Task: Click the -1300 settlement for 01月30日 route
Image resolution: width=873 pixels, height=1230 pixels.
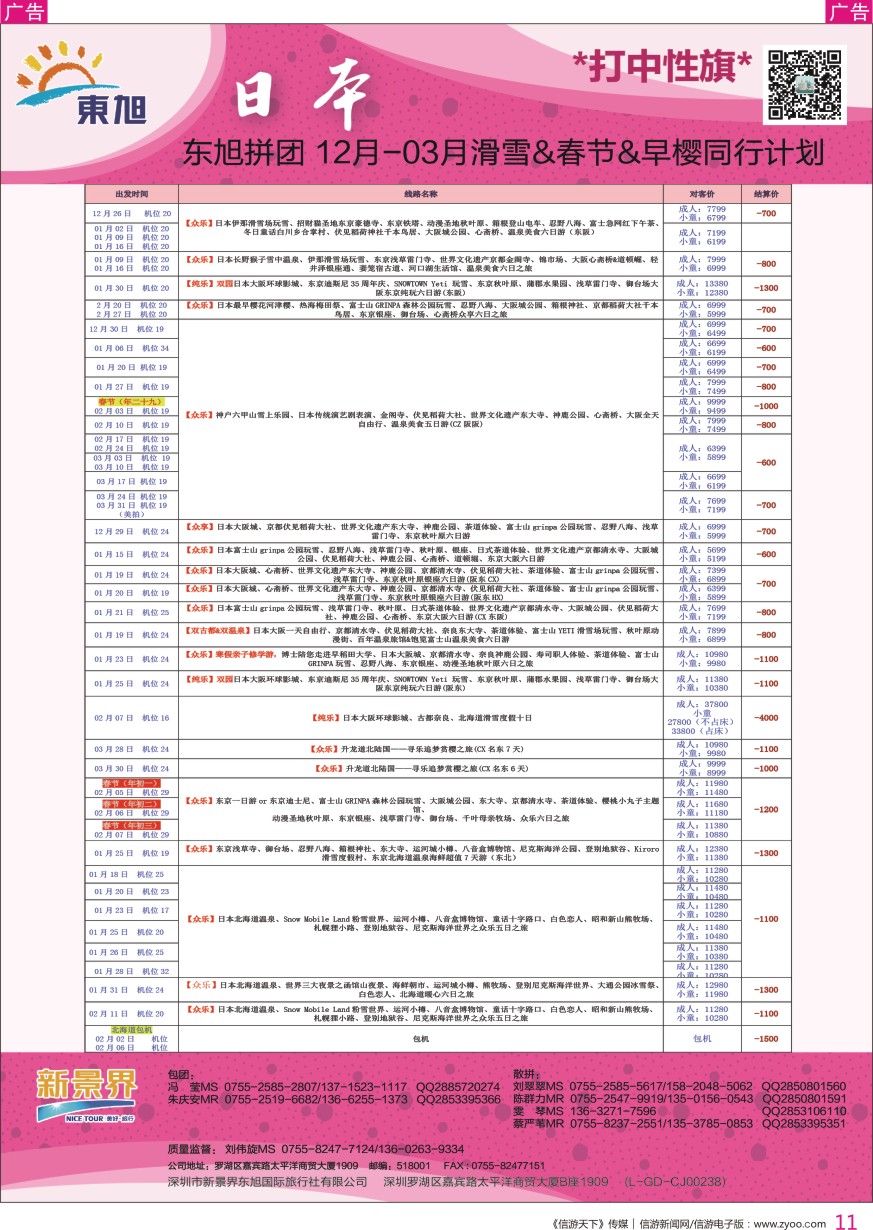Action: pos(765,288)
